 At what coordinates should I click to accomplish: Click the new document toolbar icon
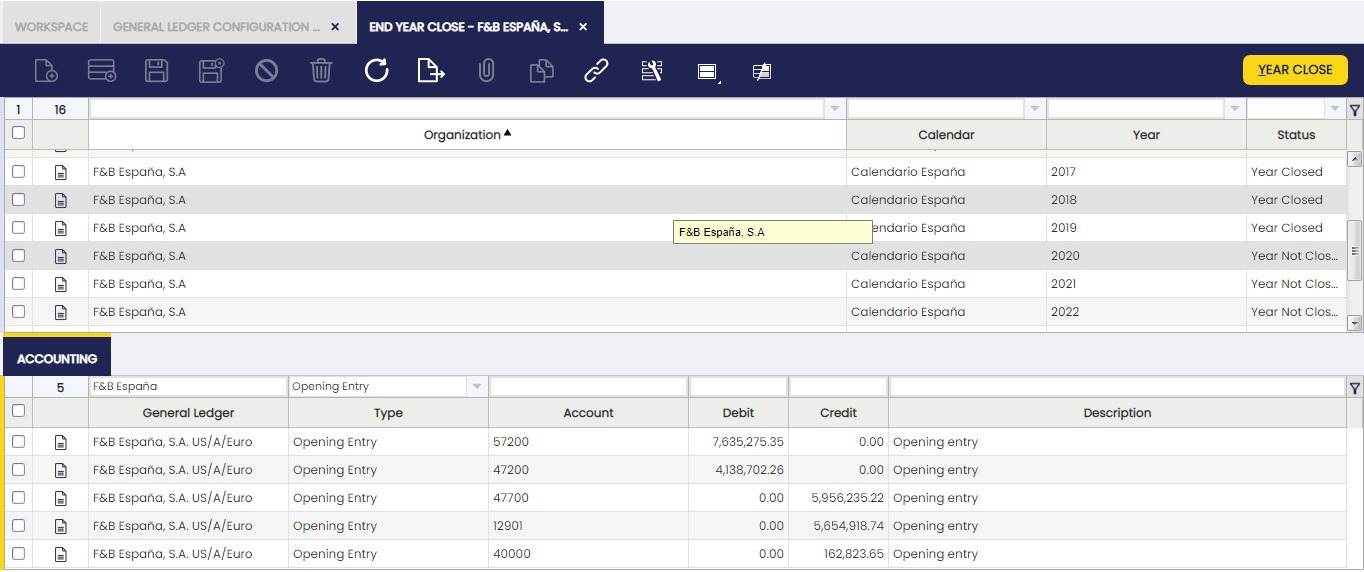(x=46, y=70)
